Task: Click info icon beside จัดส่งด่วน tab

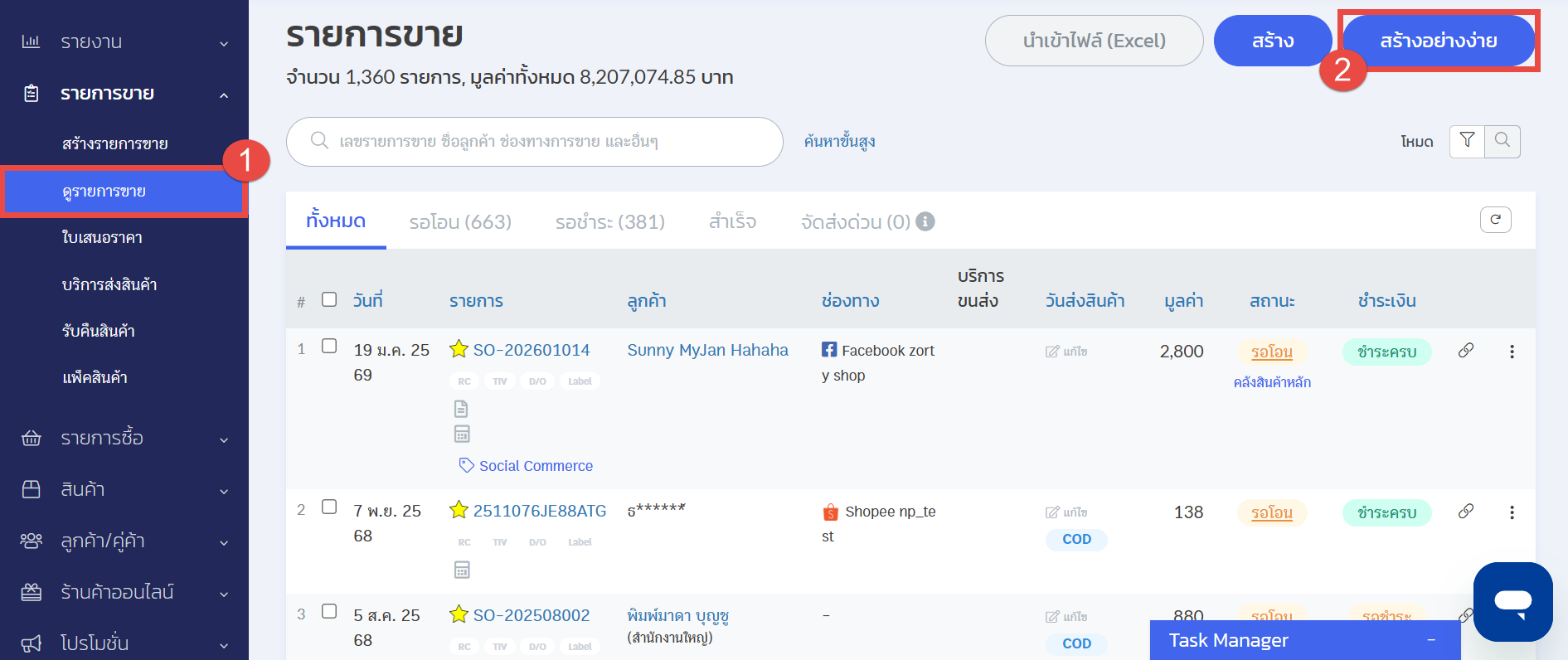Action: (x=925, y=221)
